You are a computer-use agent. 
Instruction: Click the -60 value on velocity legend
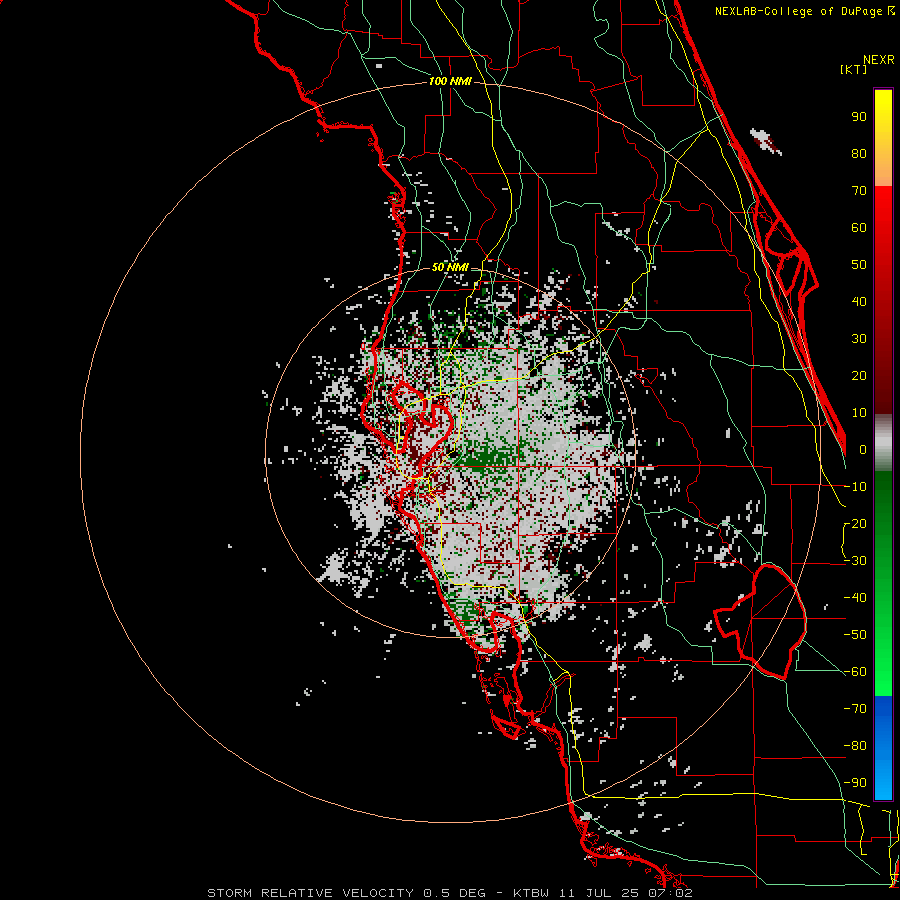[x=855, y=672]
